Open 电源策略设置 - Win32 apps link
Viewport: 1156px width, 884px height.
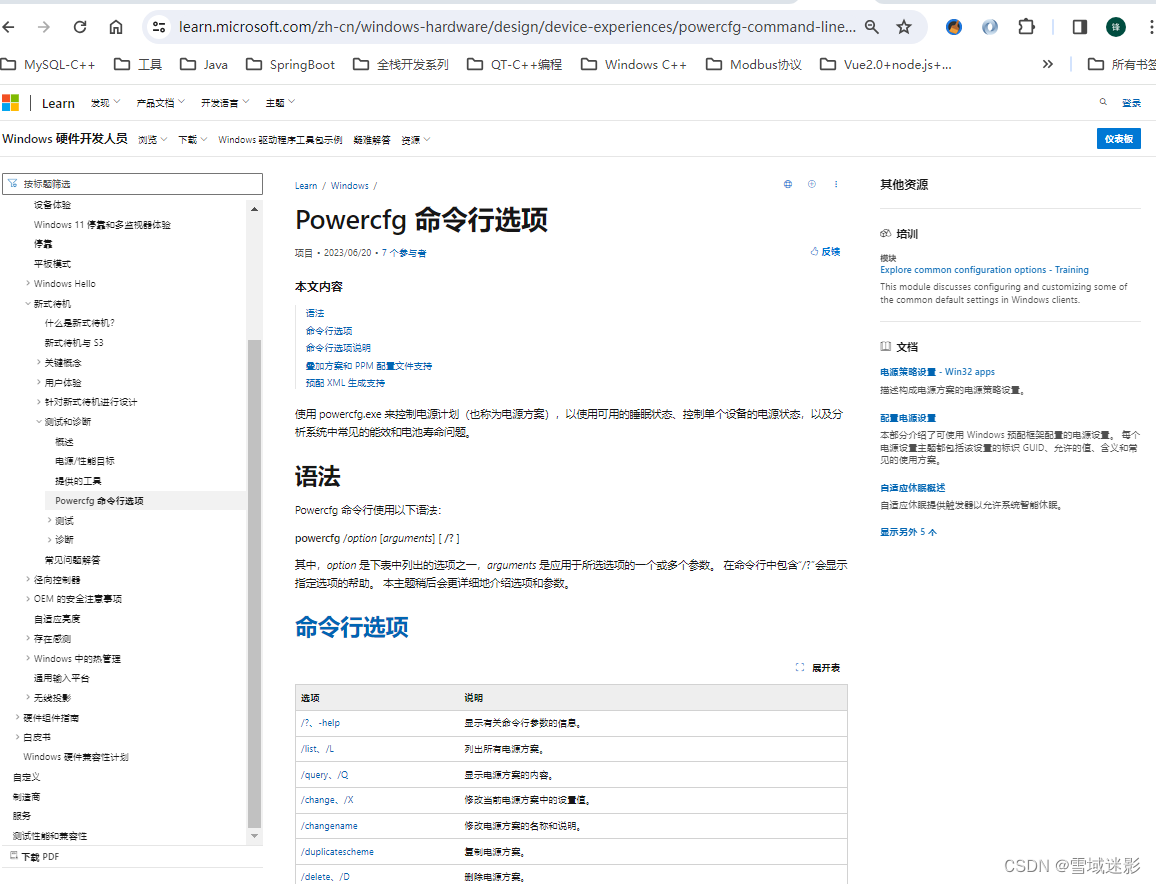937,372
